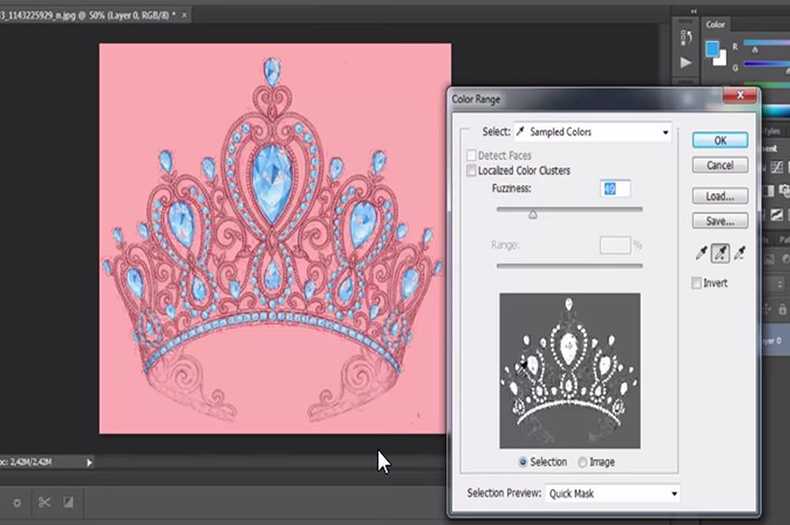Image resolution: width=790 pixels, height=525 pixels.
Task: Click the Range percentage input field
Action: (x=615, y=245)
